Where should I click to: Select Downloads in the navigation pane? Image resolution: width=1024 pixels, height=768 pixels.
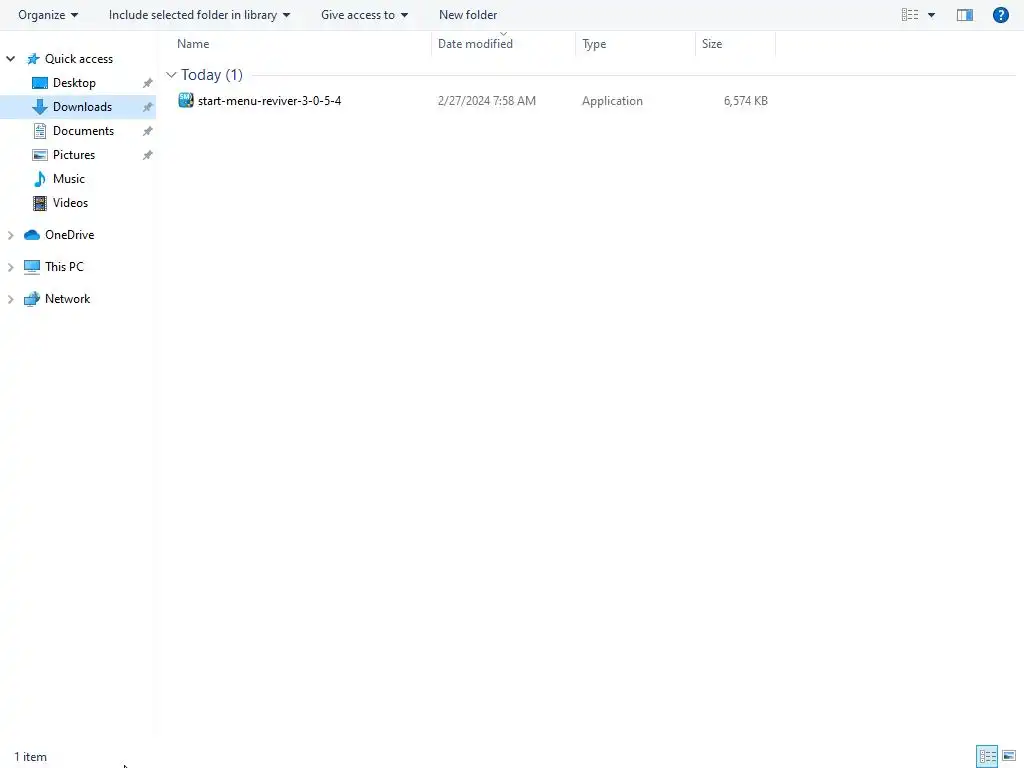(82, 107)
